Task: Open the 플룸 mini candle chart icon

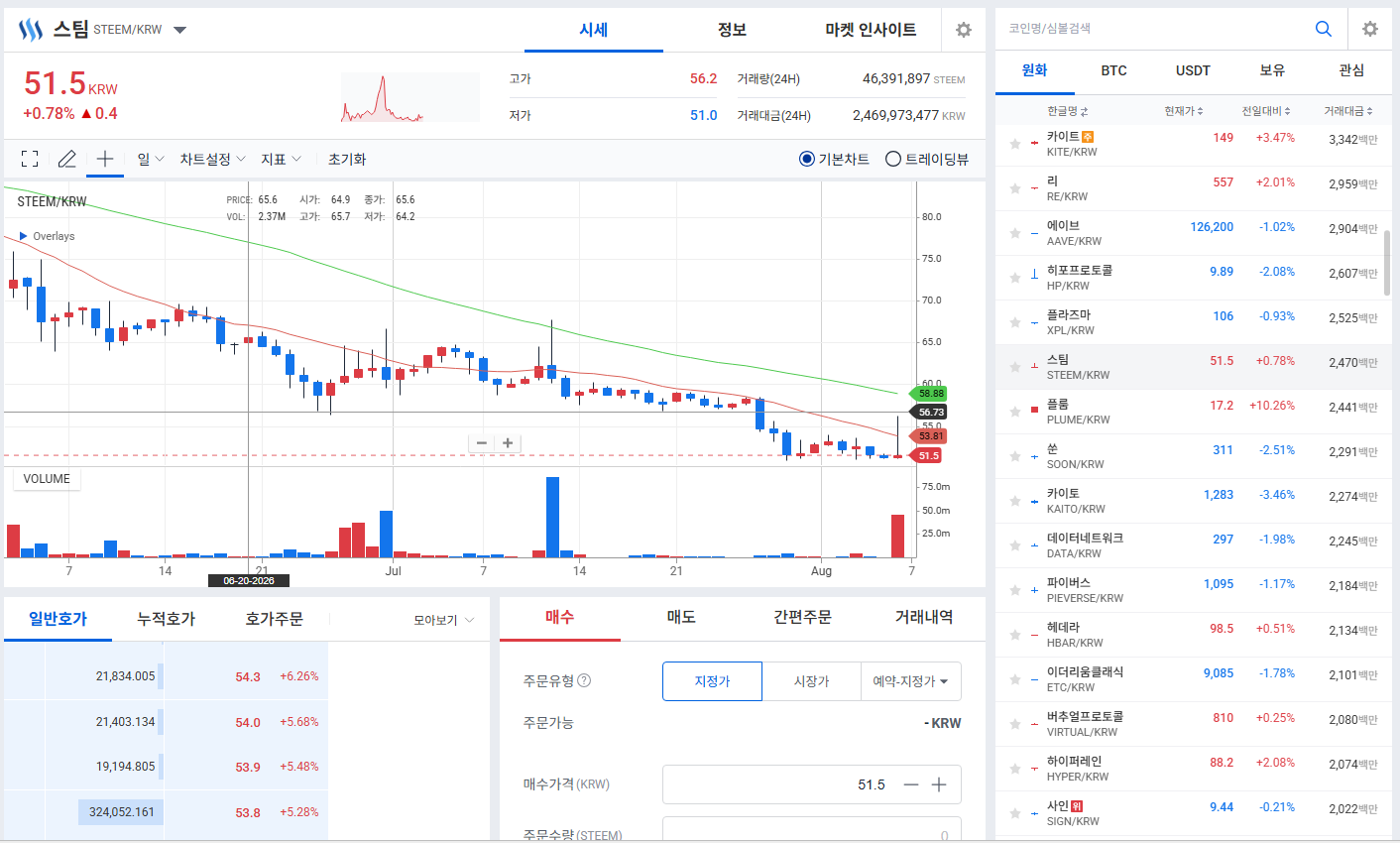Action: pos(1035,409)
